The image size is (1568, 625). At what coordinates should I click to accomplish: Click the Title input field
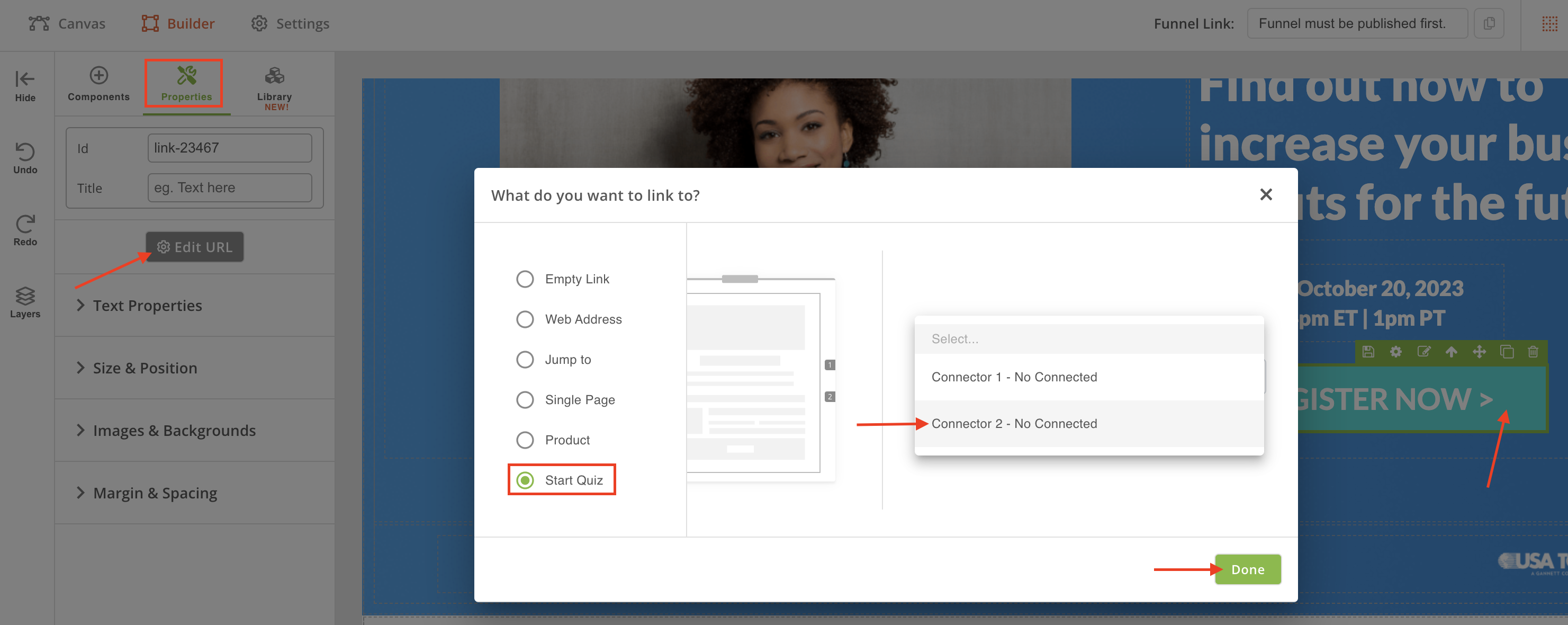pyautogui.click(x=229, y=187)
